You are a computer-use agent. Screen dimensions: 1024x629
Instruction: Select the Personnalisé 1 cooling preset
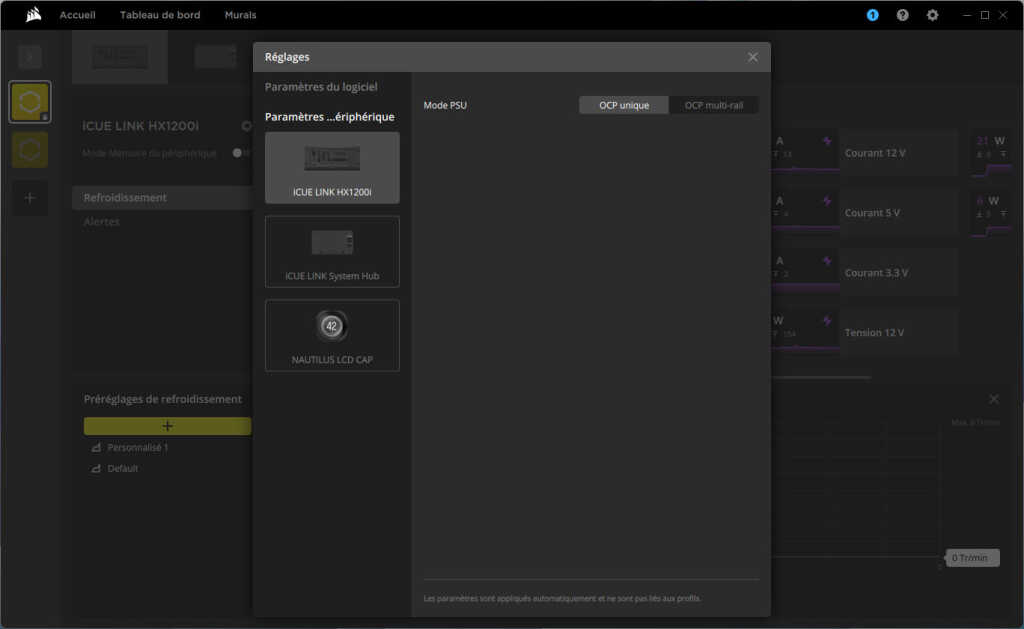point(138,447)
